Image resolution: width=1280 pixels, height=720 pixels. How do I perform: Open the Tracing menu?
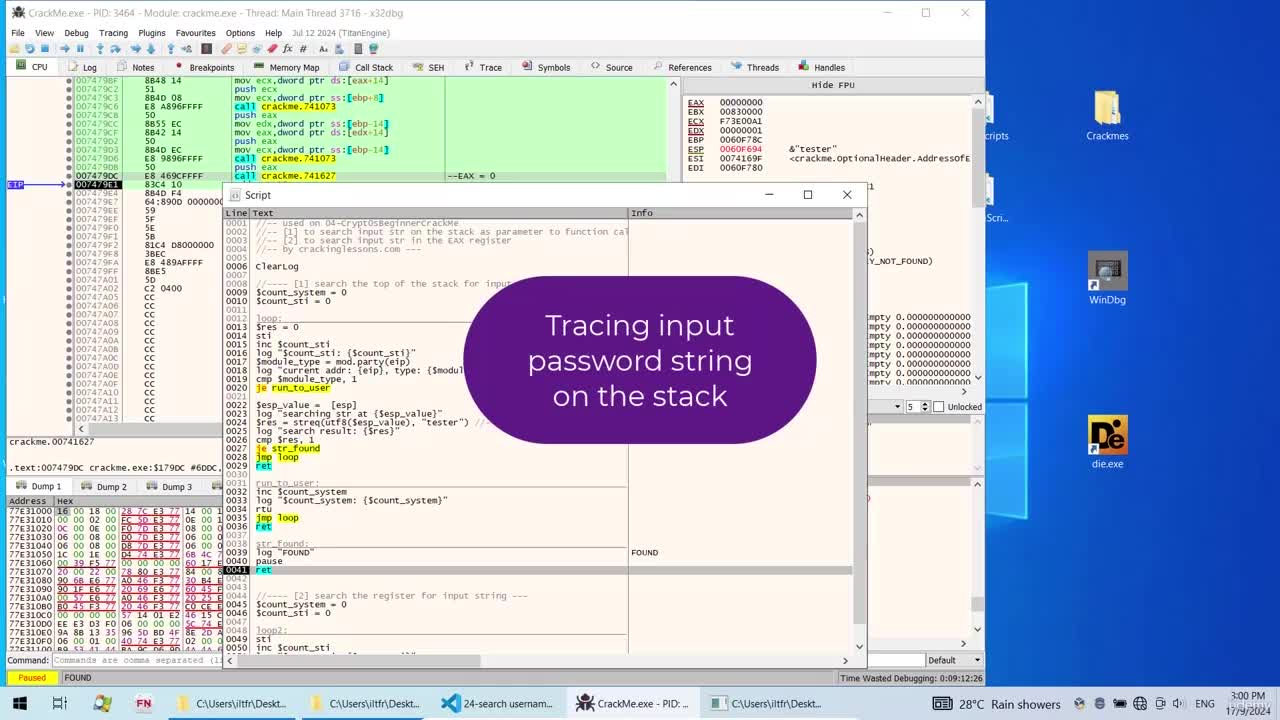click(x=113, y=33)
